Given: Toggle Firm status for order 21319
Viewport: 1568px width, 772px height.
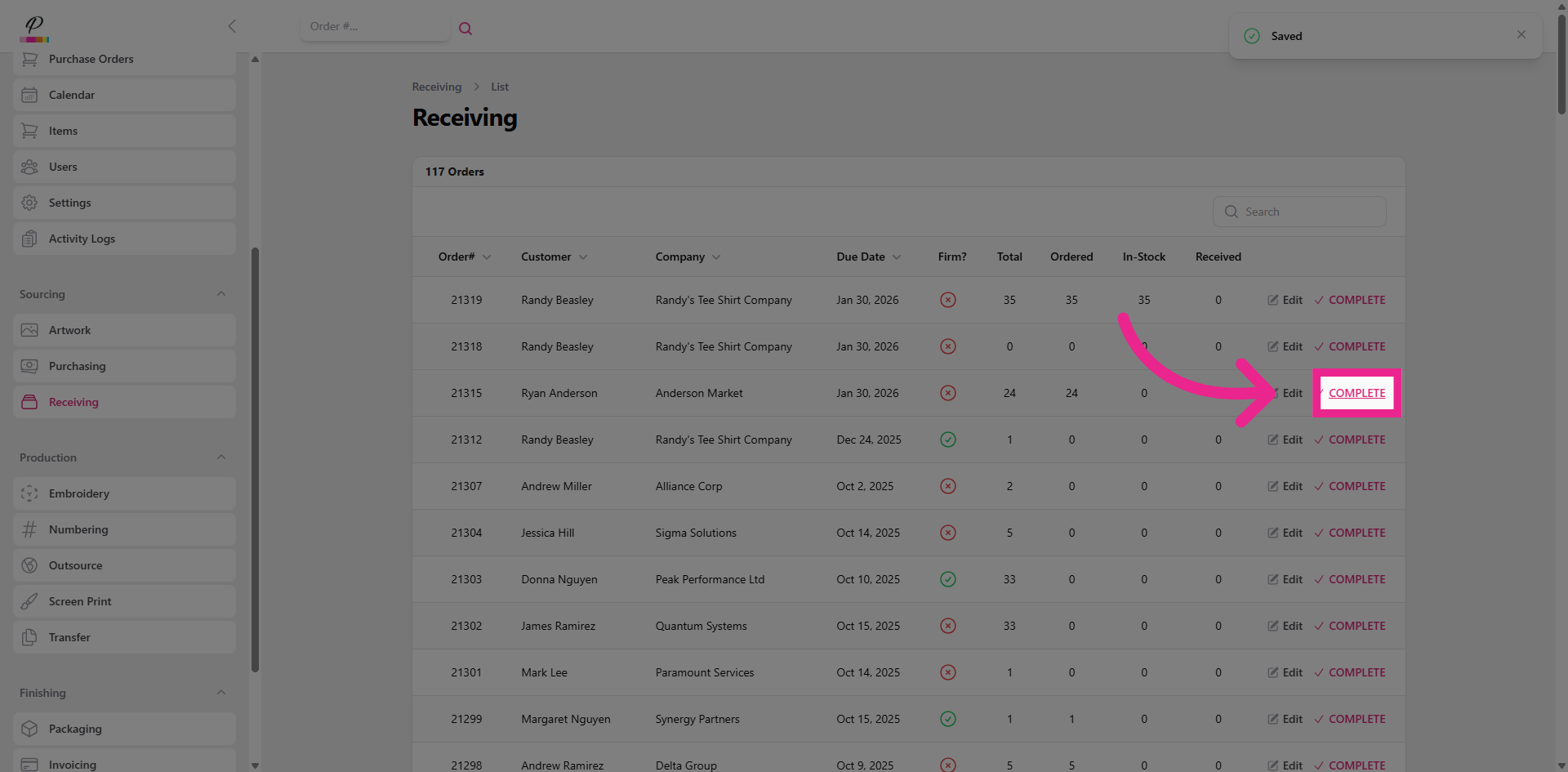Looking at the screenshot, I should pyautogui.click(x=947, y=300).
